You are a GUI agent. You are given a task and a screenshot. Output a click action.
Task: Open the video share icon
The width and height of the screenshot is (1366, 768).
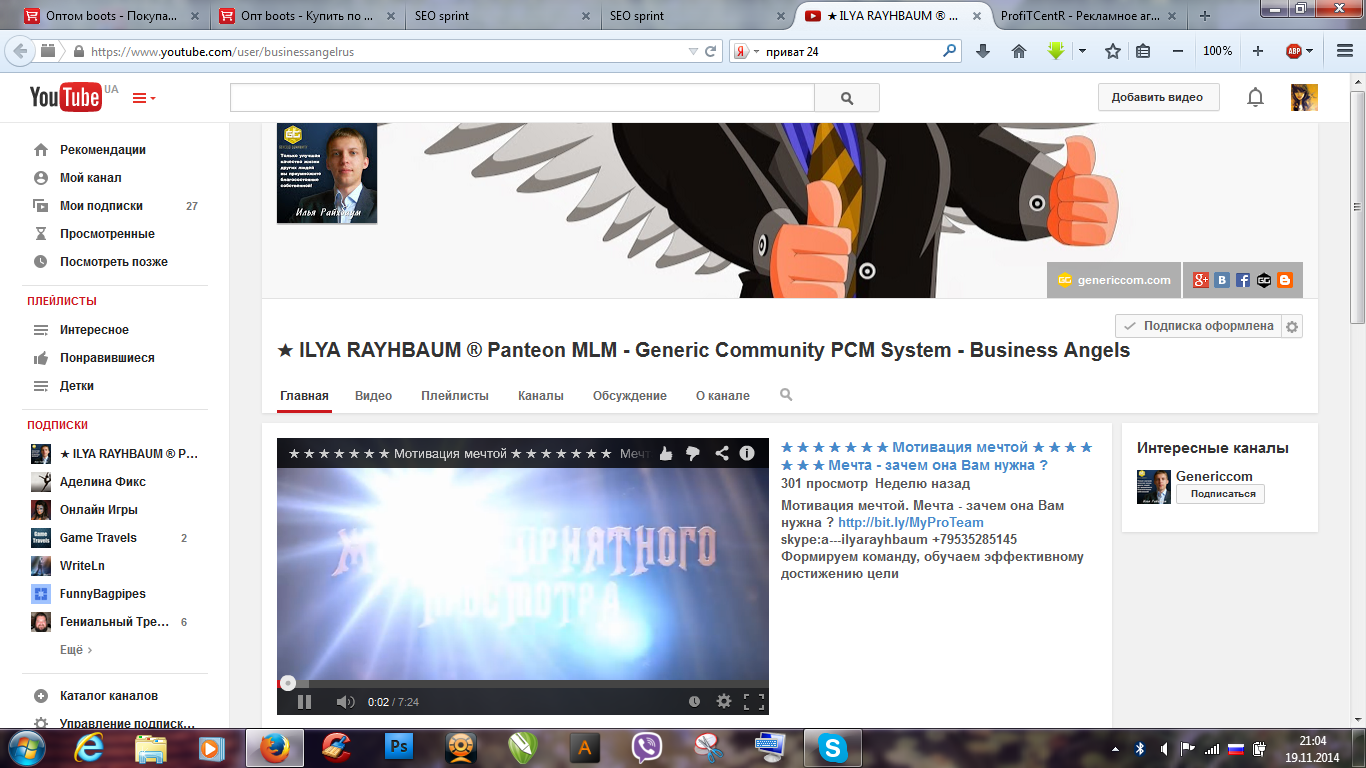[x=722, y=453]
